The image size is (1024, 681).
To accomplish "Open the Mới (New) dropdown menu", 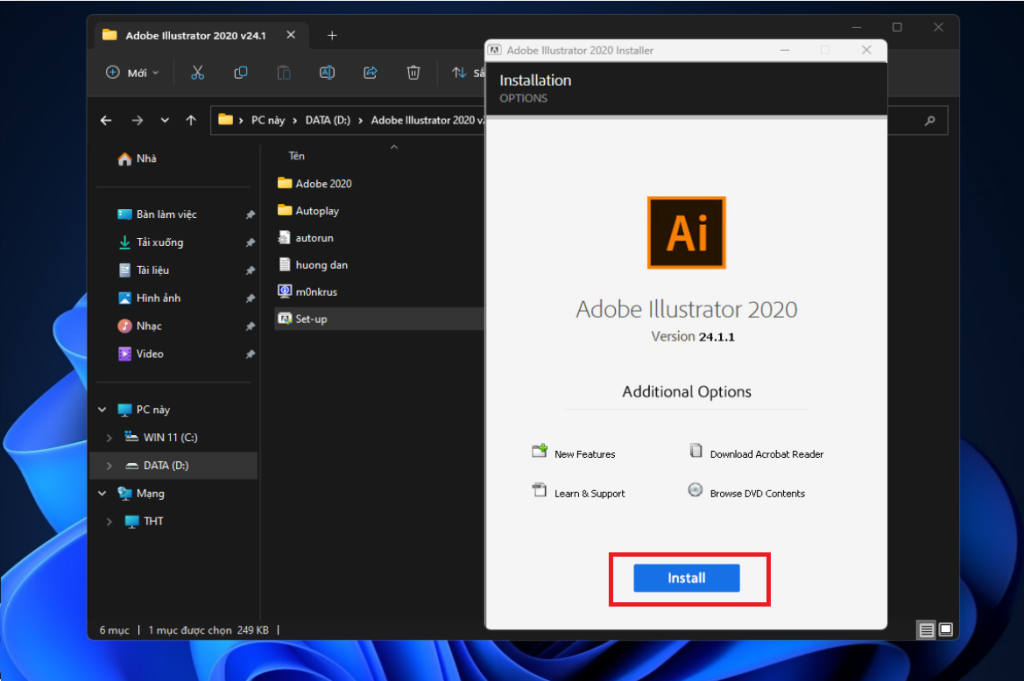I will 133,72.
